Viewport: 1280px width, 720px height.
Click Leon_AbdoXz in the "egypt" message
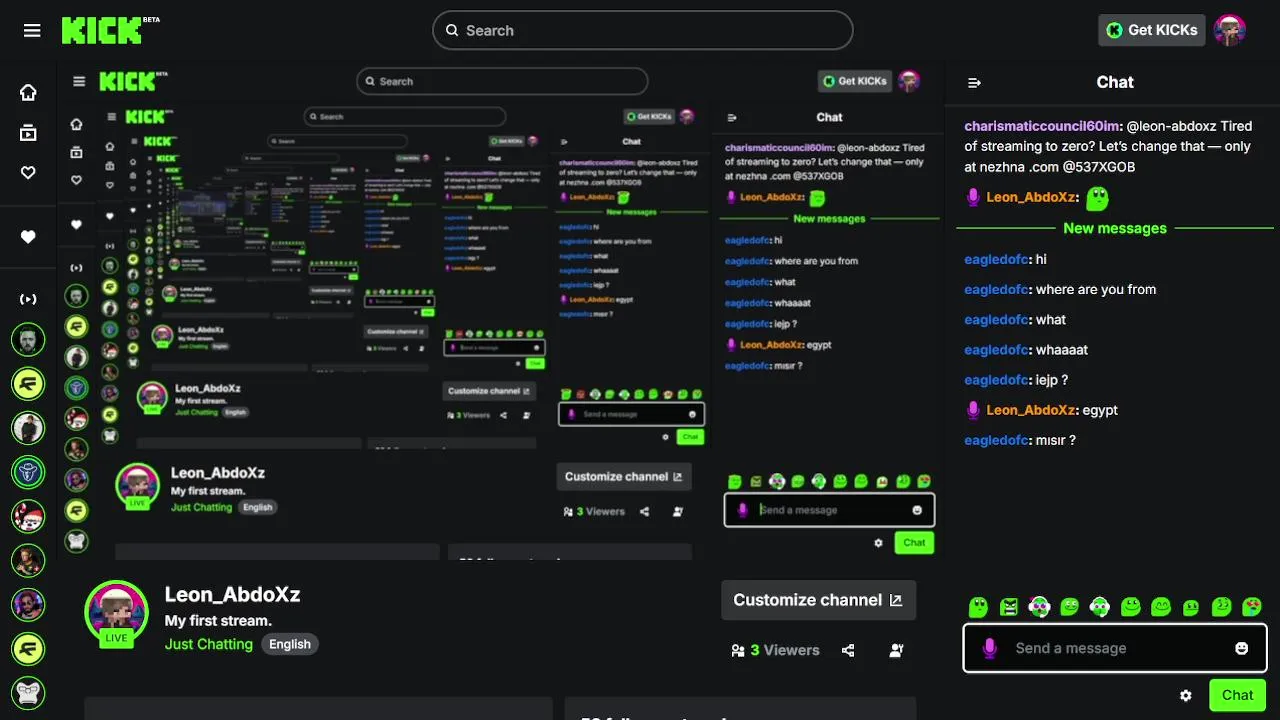1032,410
